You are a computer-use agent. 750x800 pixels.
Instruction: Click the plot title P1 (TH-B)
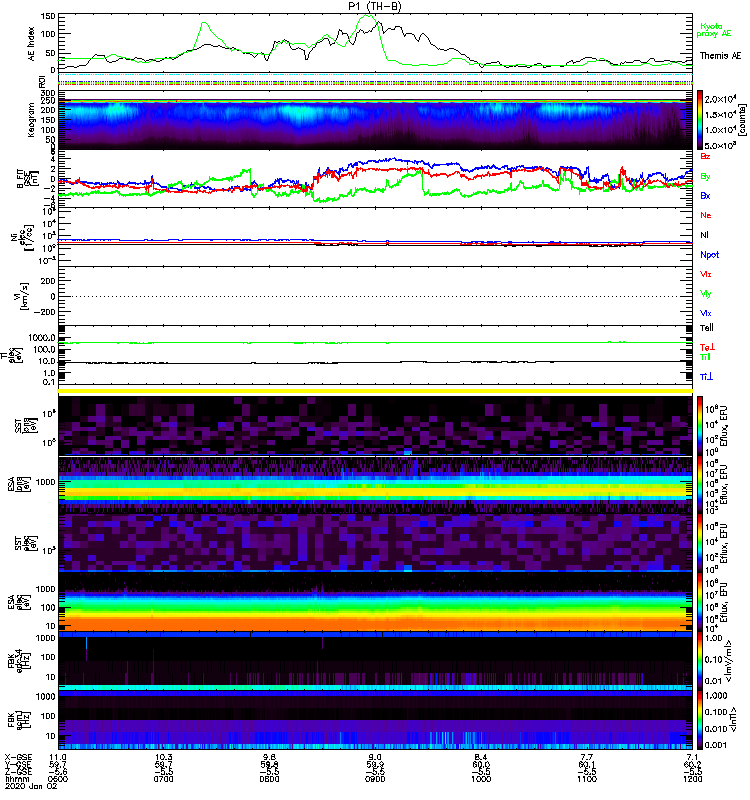[x=374, y=6]
